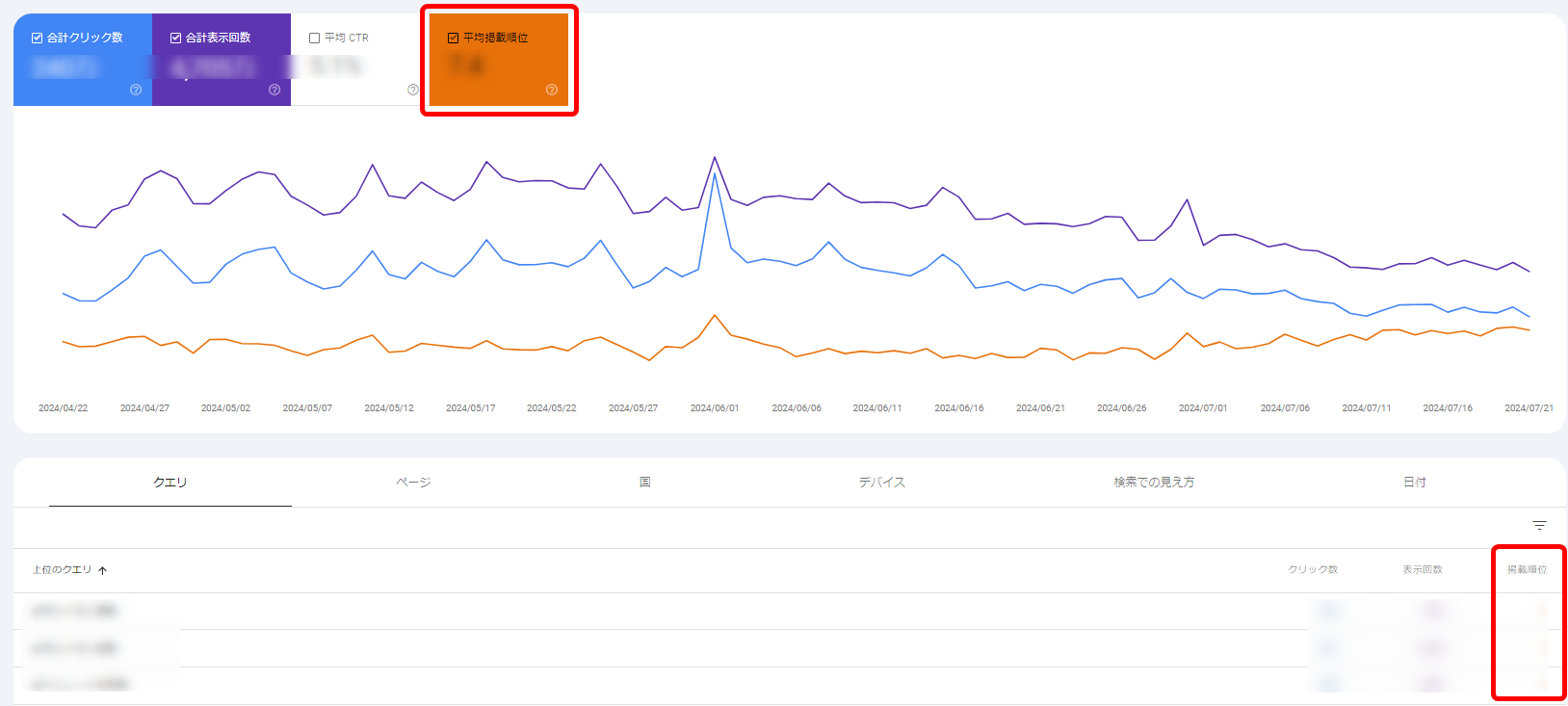Click chart date label 2024/04/22
Image resolution: width=1568 pixels, height=706 pixels.
pyautogui.click(x=63, y=408)
